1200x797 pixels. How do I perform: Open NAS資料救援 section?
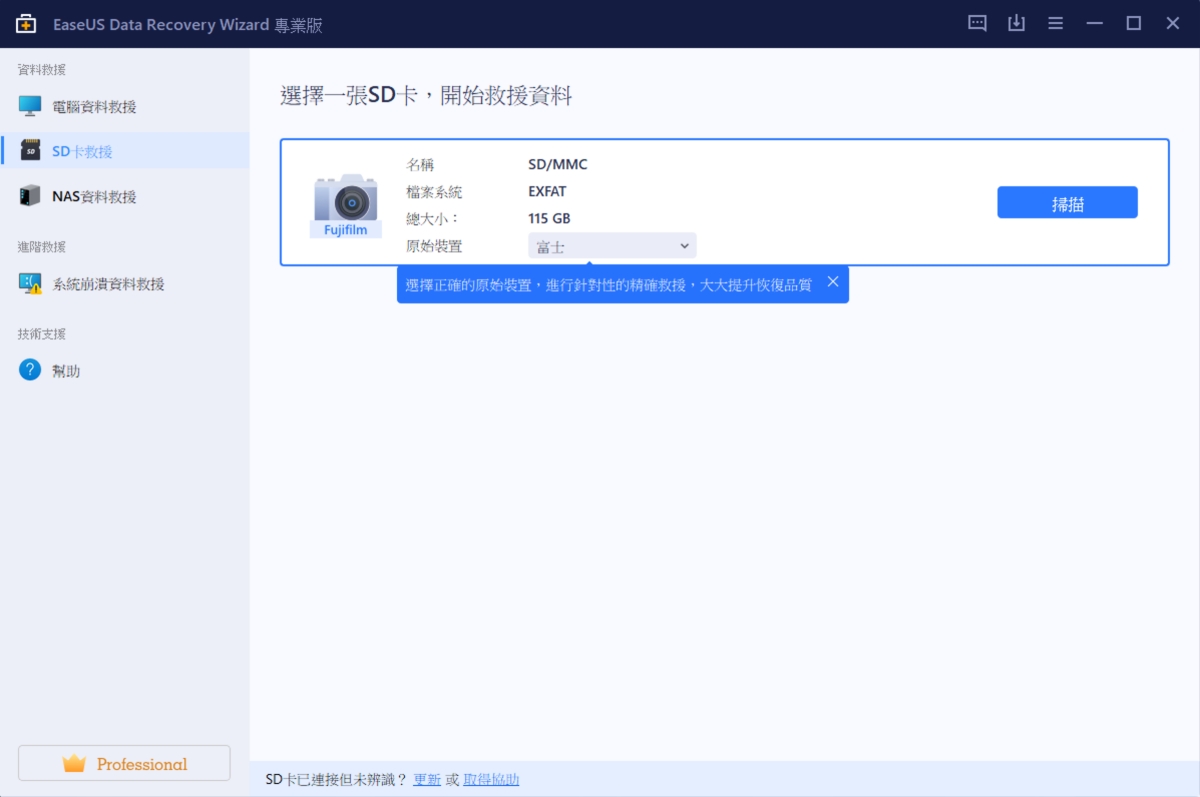125,196
